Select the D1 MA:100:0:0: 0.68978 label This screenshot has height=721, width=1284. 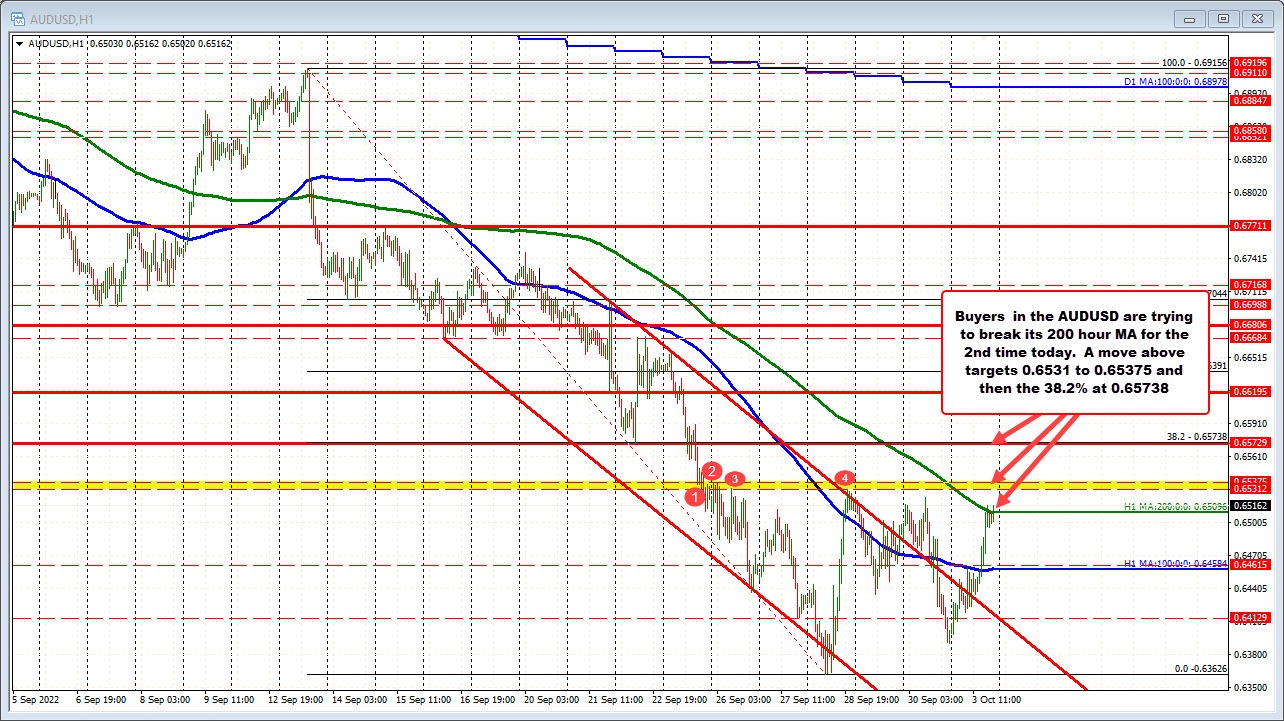1174,81
